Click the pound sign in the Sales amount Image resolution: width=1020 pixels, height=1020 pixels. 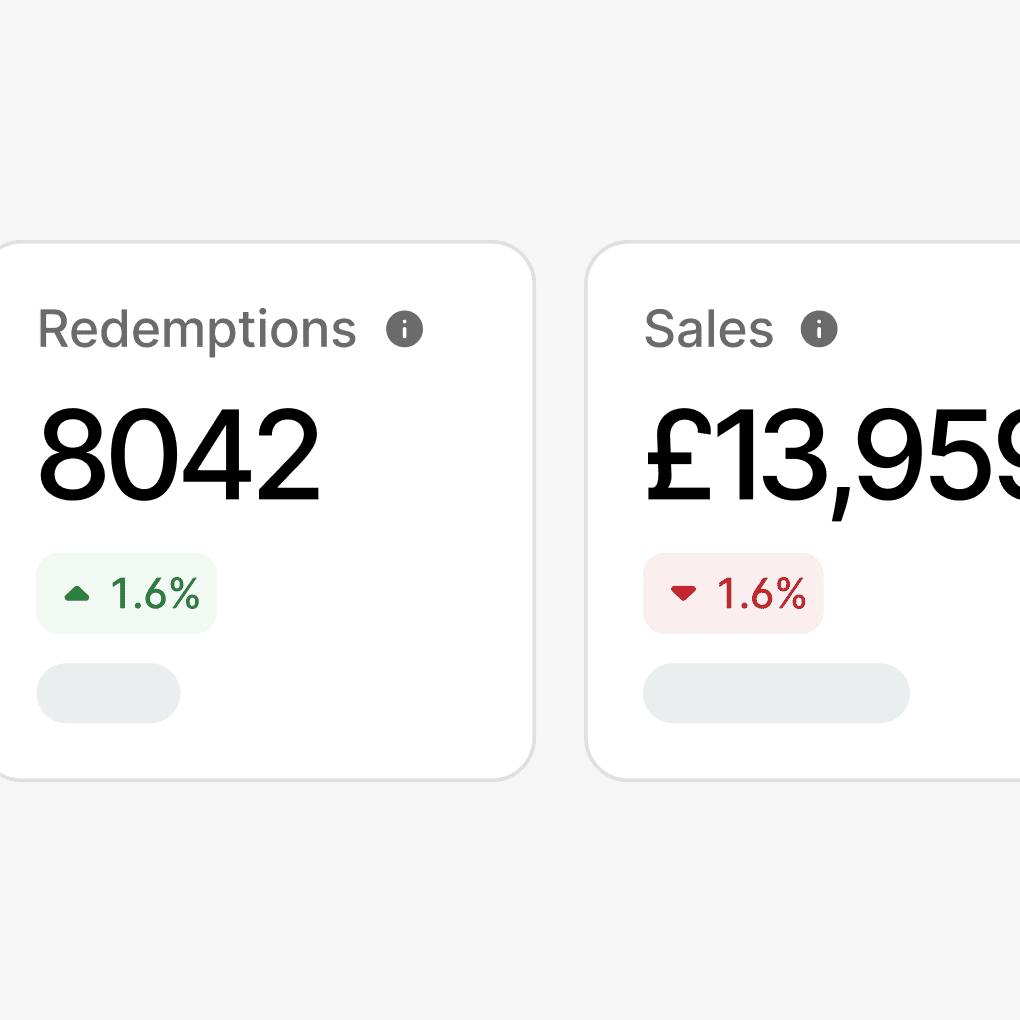(679, 456)
